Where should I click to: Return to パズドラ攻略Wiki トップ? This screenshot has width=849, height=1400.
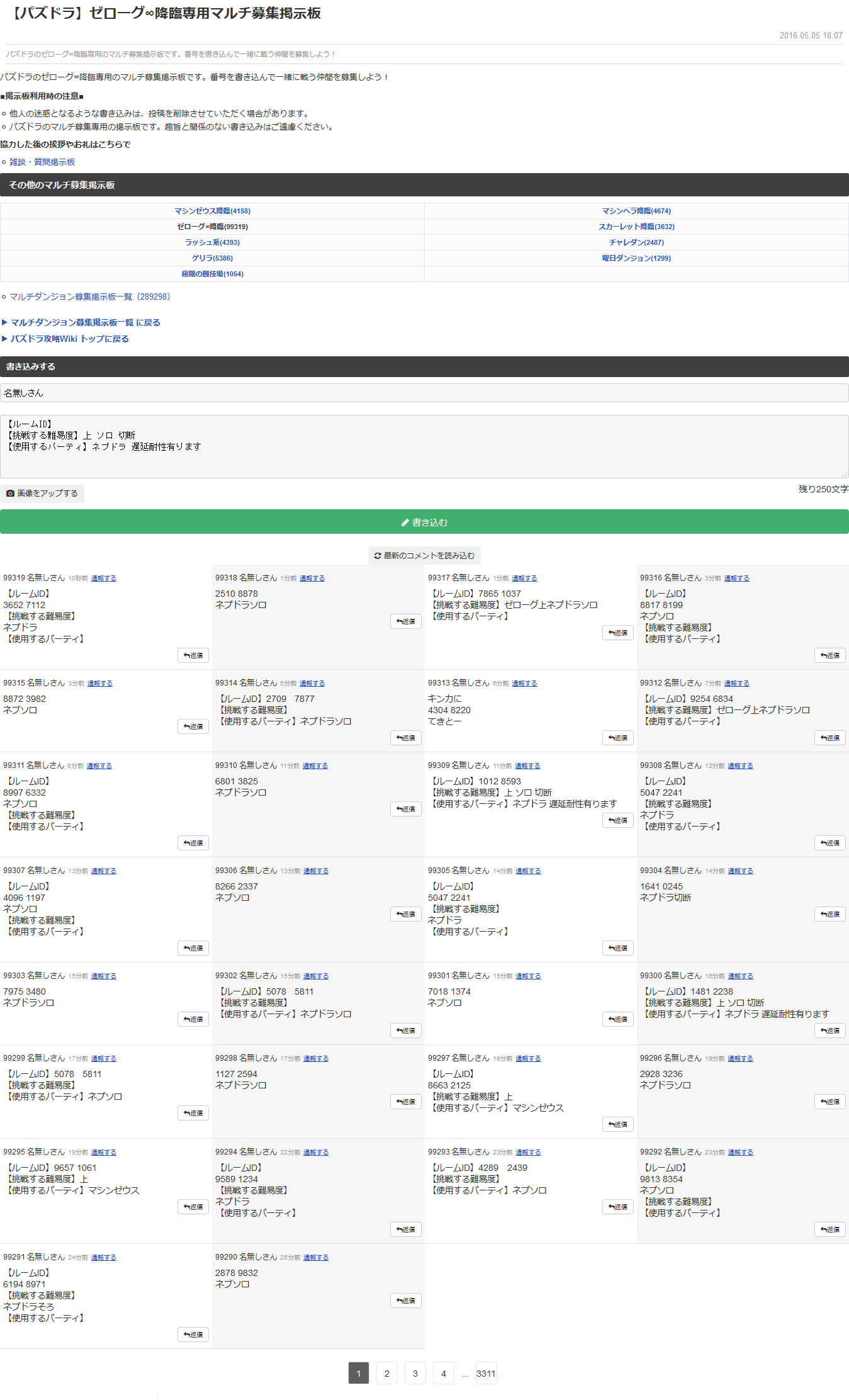(x=70, y=339)
